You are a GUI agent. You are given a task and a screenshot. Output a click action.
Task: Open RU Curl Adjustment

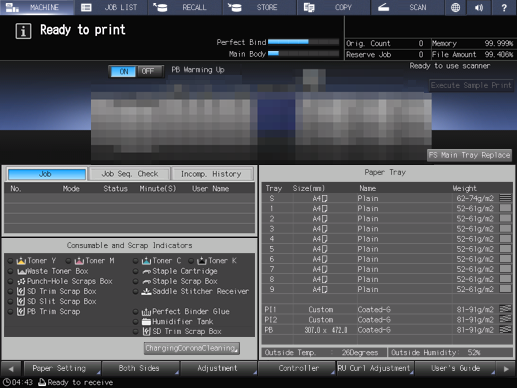(x=375, y=368)
